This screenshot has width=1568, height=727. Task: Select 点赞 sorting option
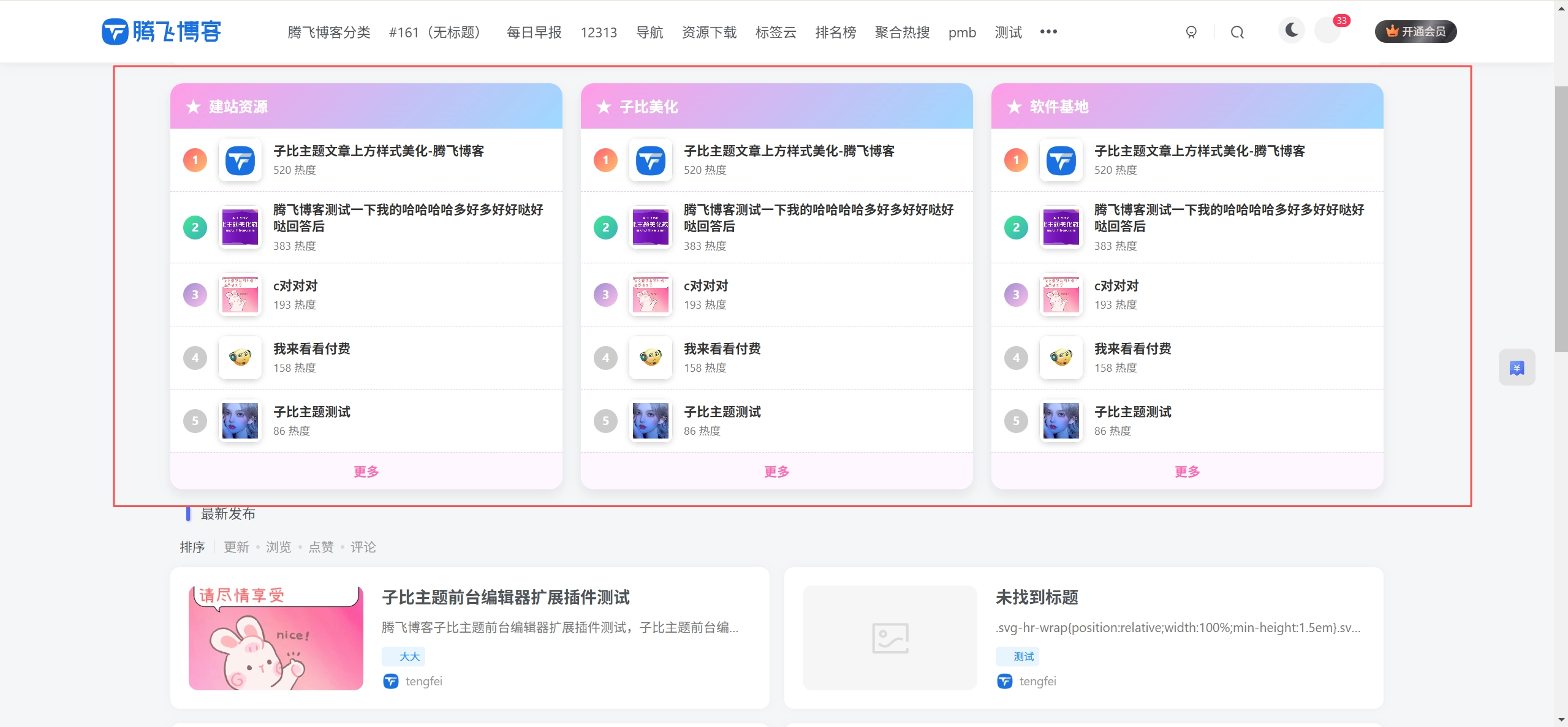[x=322, y=547]
